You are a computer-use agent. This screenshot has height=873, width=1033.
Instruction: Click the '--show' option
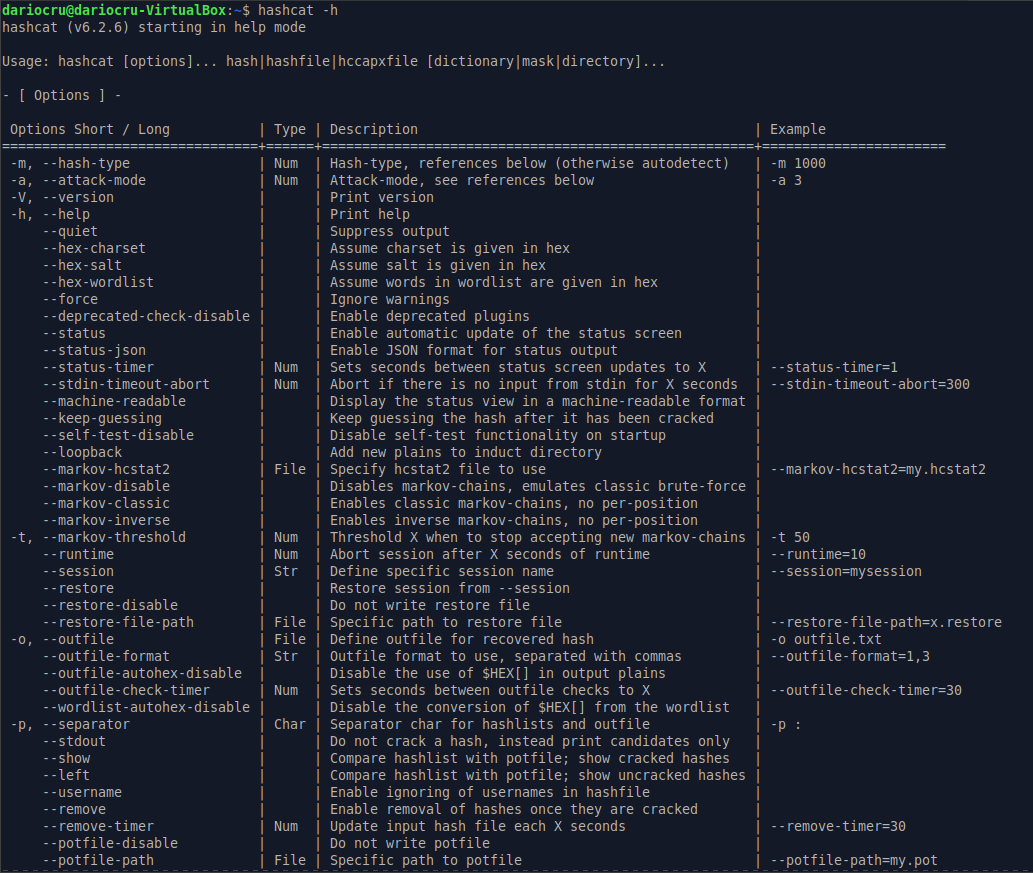(66, 759)
